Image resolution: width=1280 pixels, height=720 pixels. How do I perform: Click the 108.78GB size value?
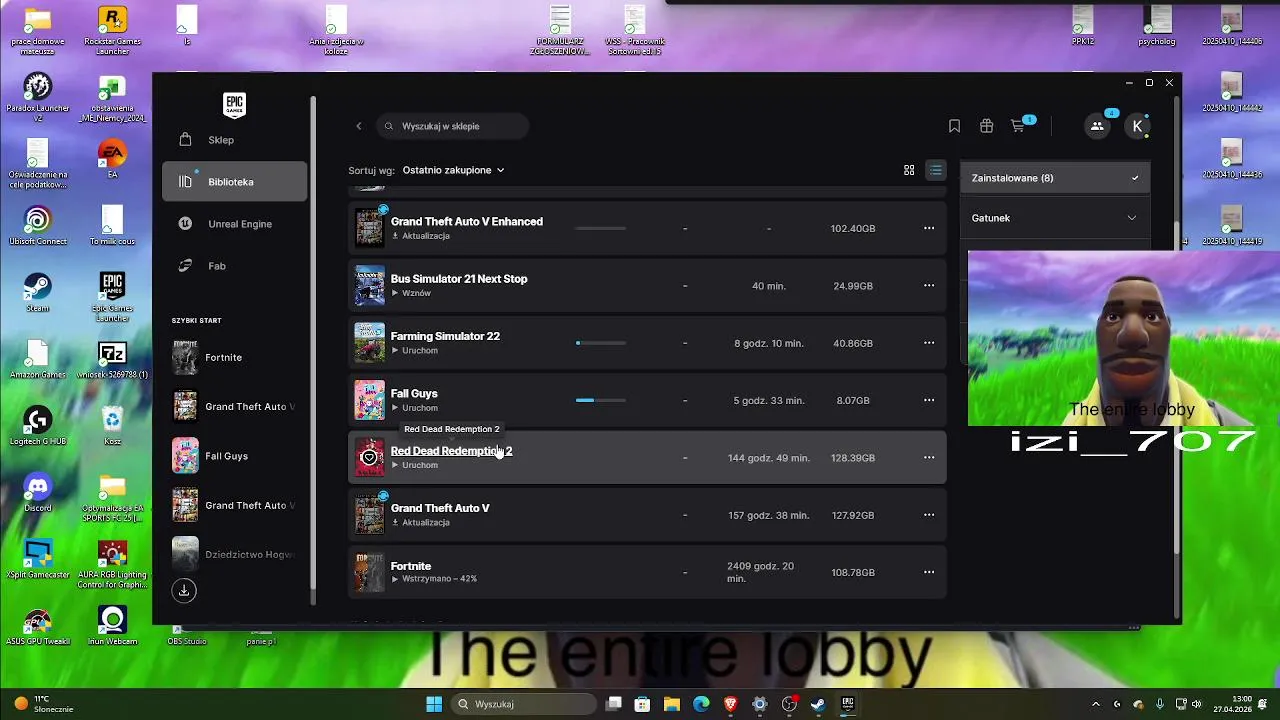point(853,572)
